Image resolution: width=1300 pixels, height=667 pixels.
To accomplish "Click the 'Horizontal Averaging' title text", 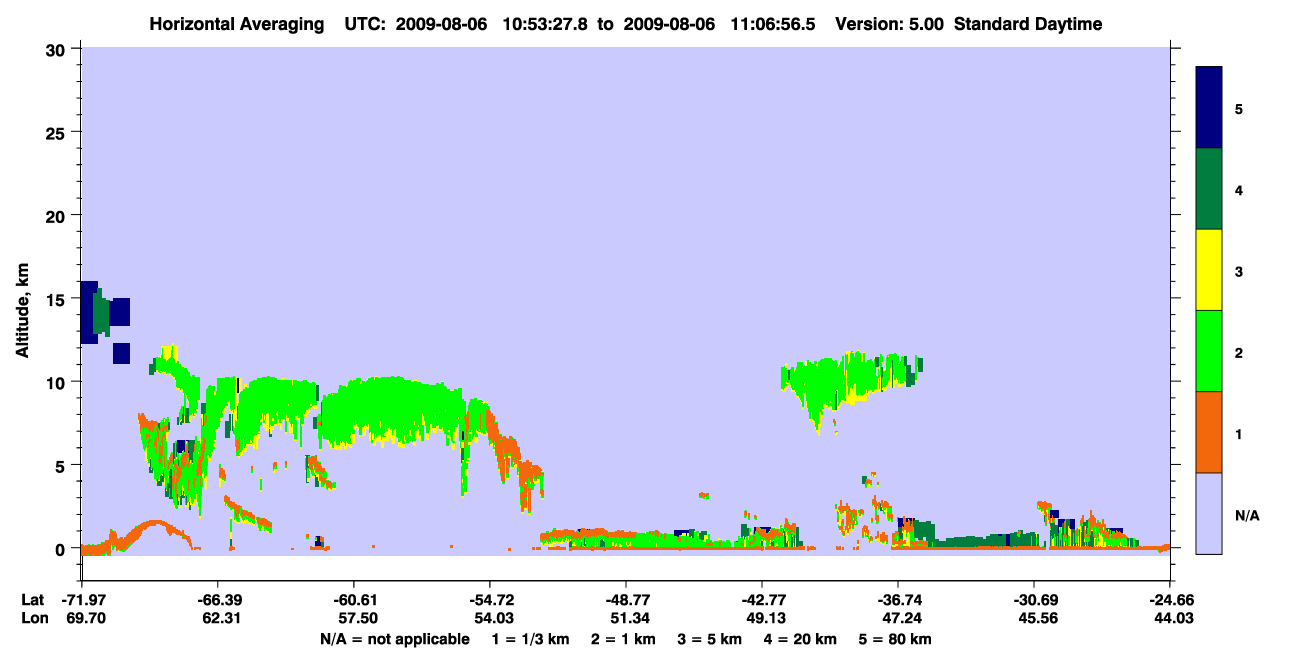I will [238, 24].
